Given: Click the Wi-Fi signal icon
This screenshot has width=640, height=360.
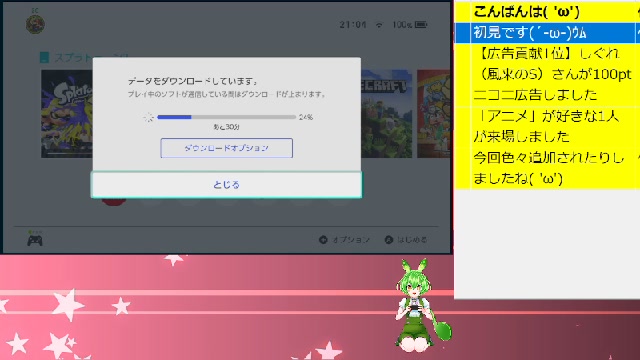Looking at the screenshot, I should pos(379,25).
